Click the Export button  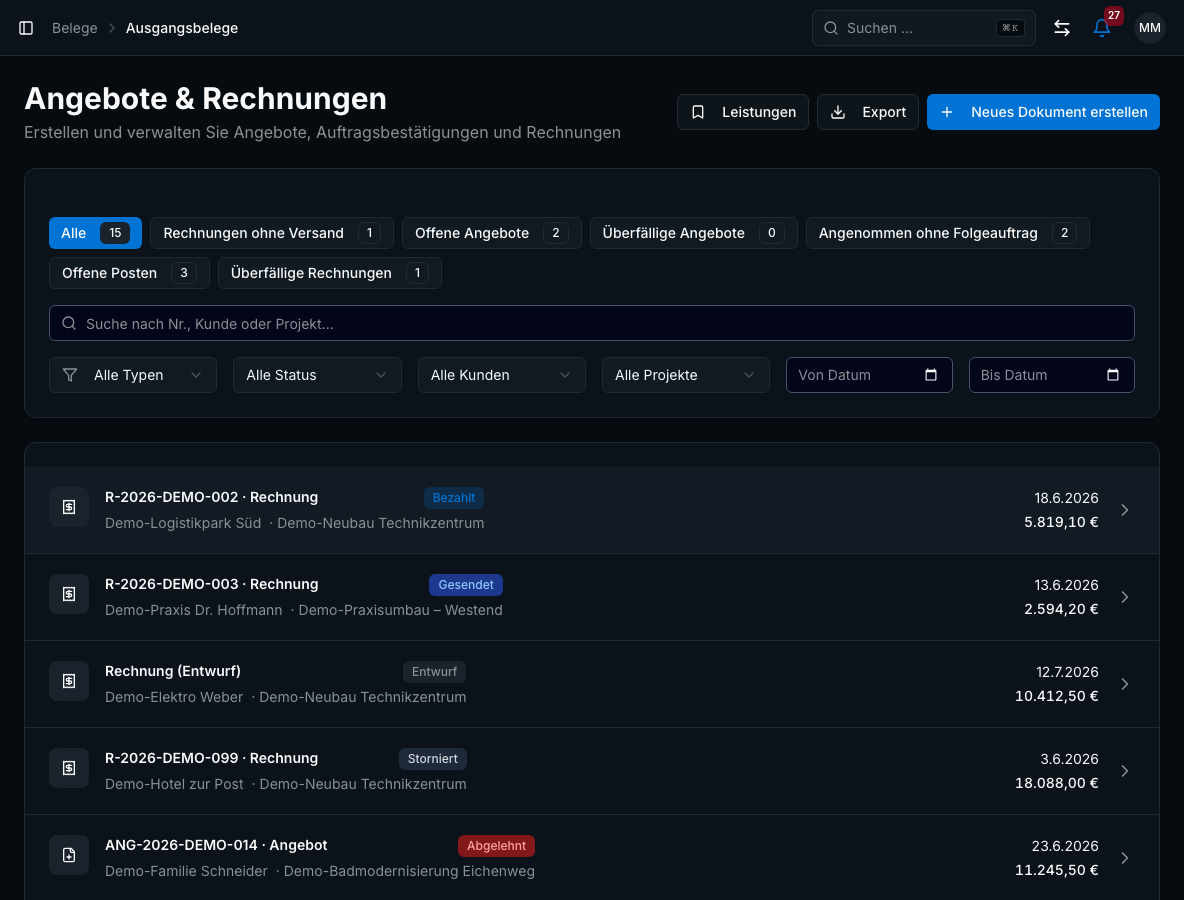pos(868,112)
